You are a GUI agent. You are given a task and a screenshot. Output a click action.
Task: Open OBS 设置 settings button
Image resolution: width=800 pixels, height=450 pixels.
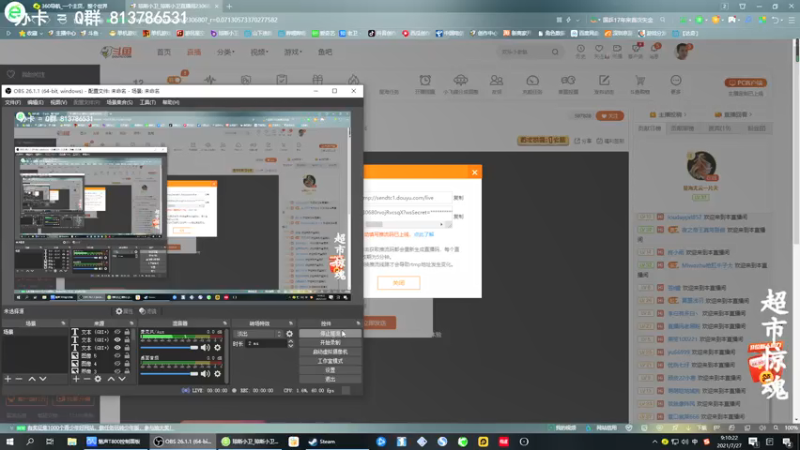click(x=330, y=370)
